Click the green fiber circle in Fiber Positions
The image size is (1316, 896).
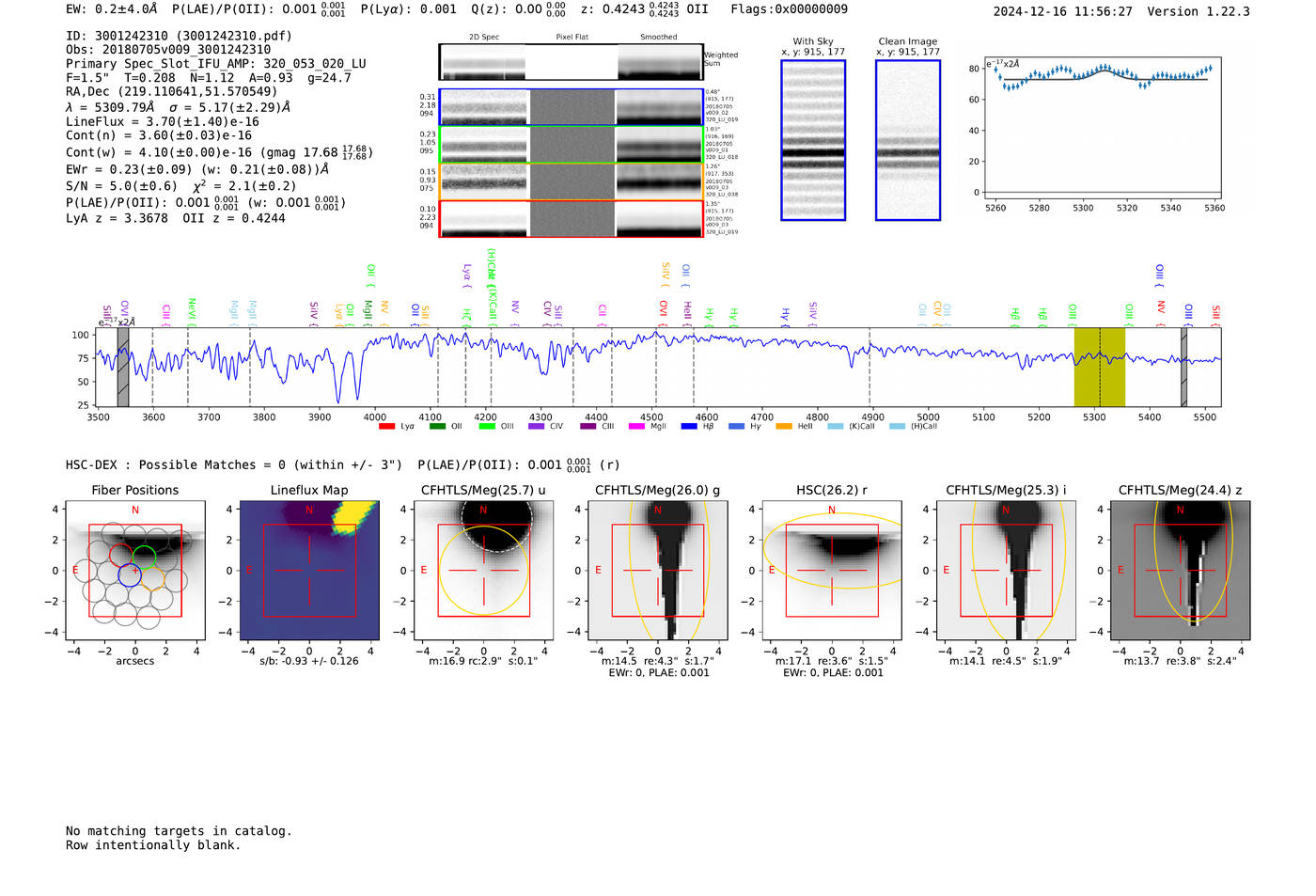click(144, 556)
